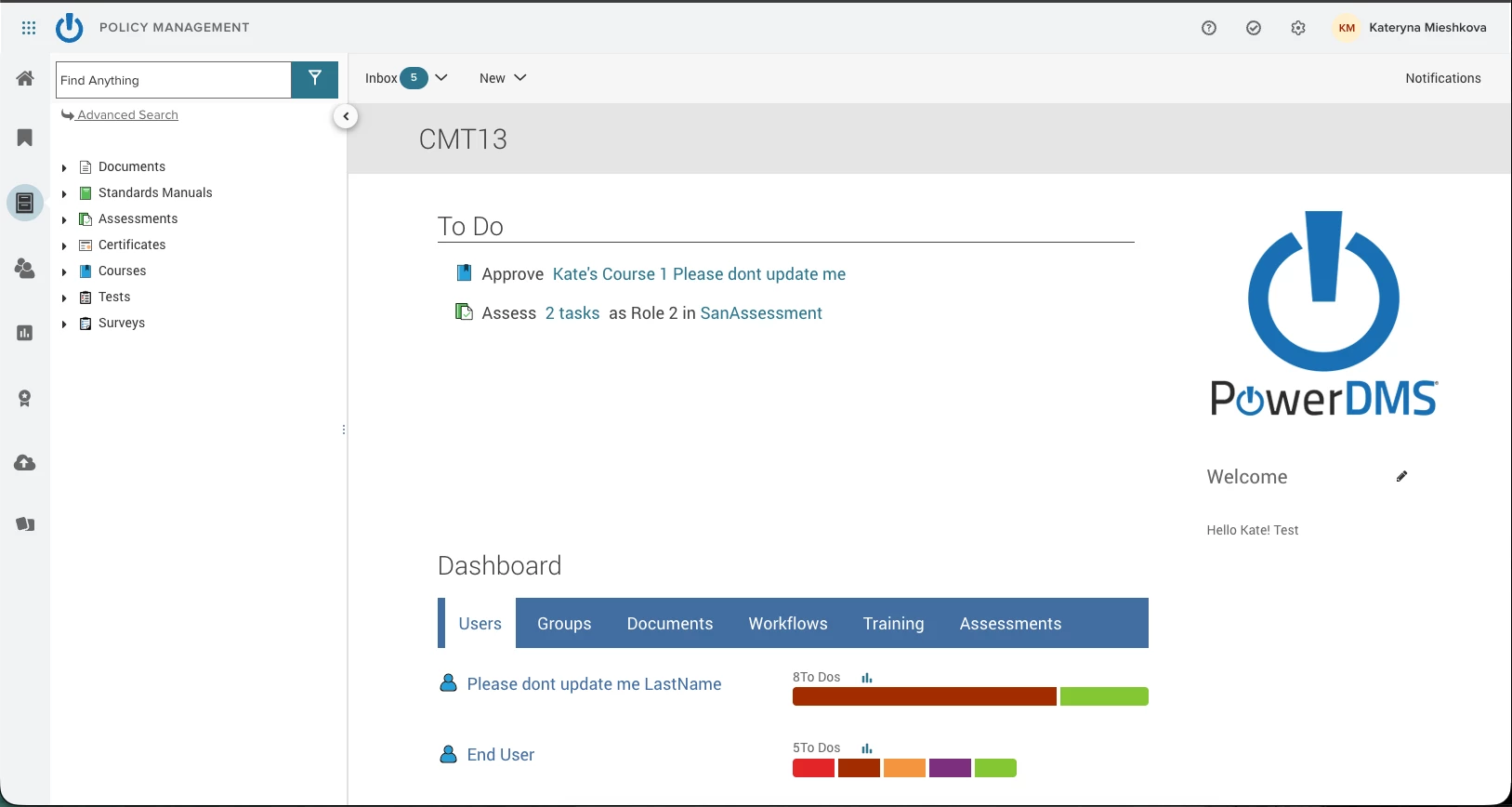This screenshot has width=1512, height=807.
Task: Select Certificates in the tree
Action: click(132, 245)
